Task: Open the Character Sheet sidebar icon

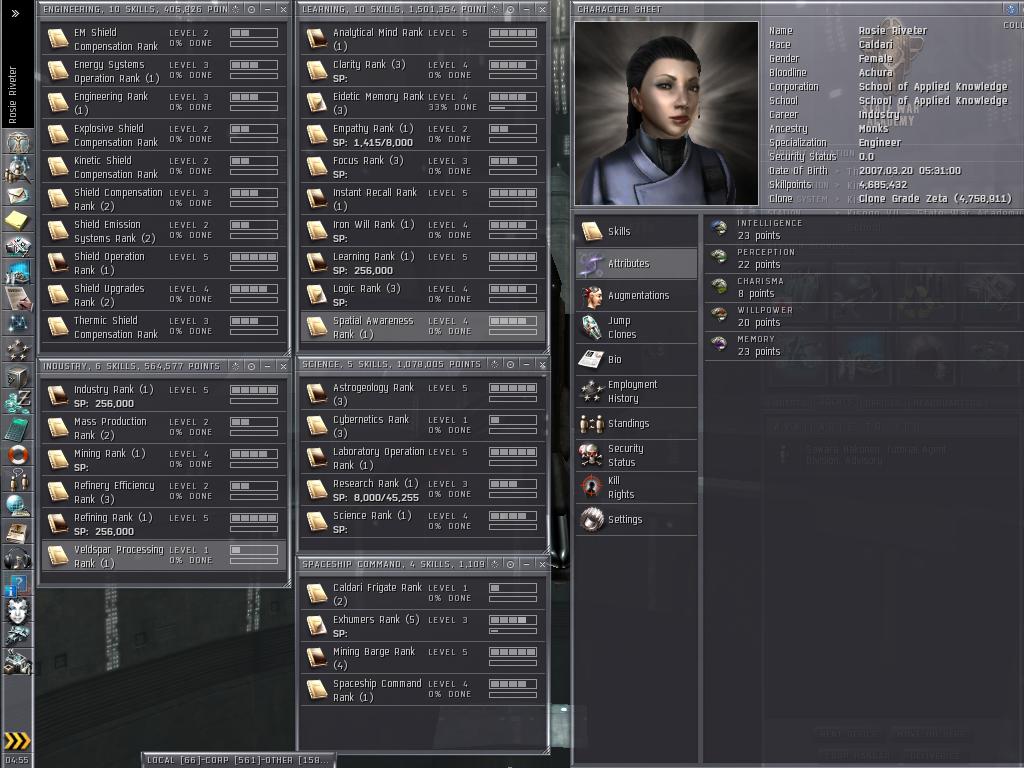Action: (x=18, y=141)
